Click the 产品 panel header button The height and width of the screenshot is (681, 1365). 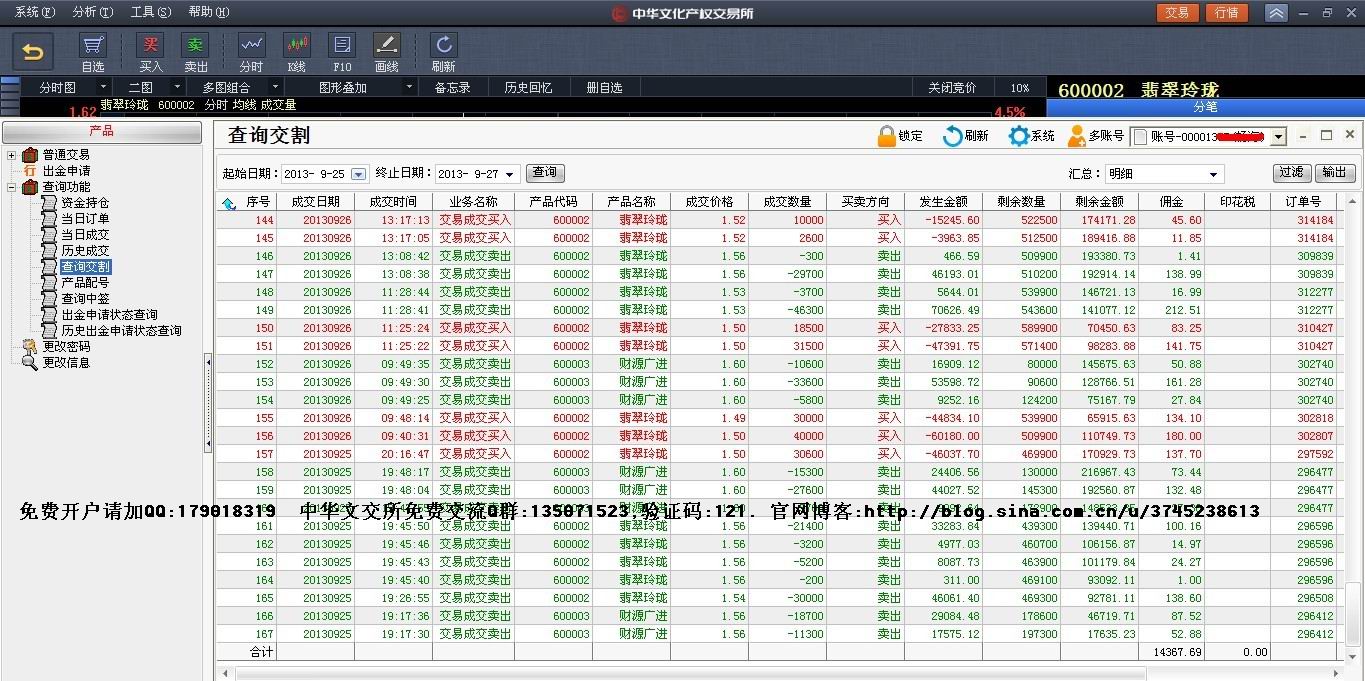pos(101,131)
